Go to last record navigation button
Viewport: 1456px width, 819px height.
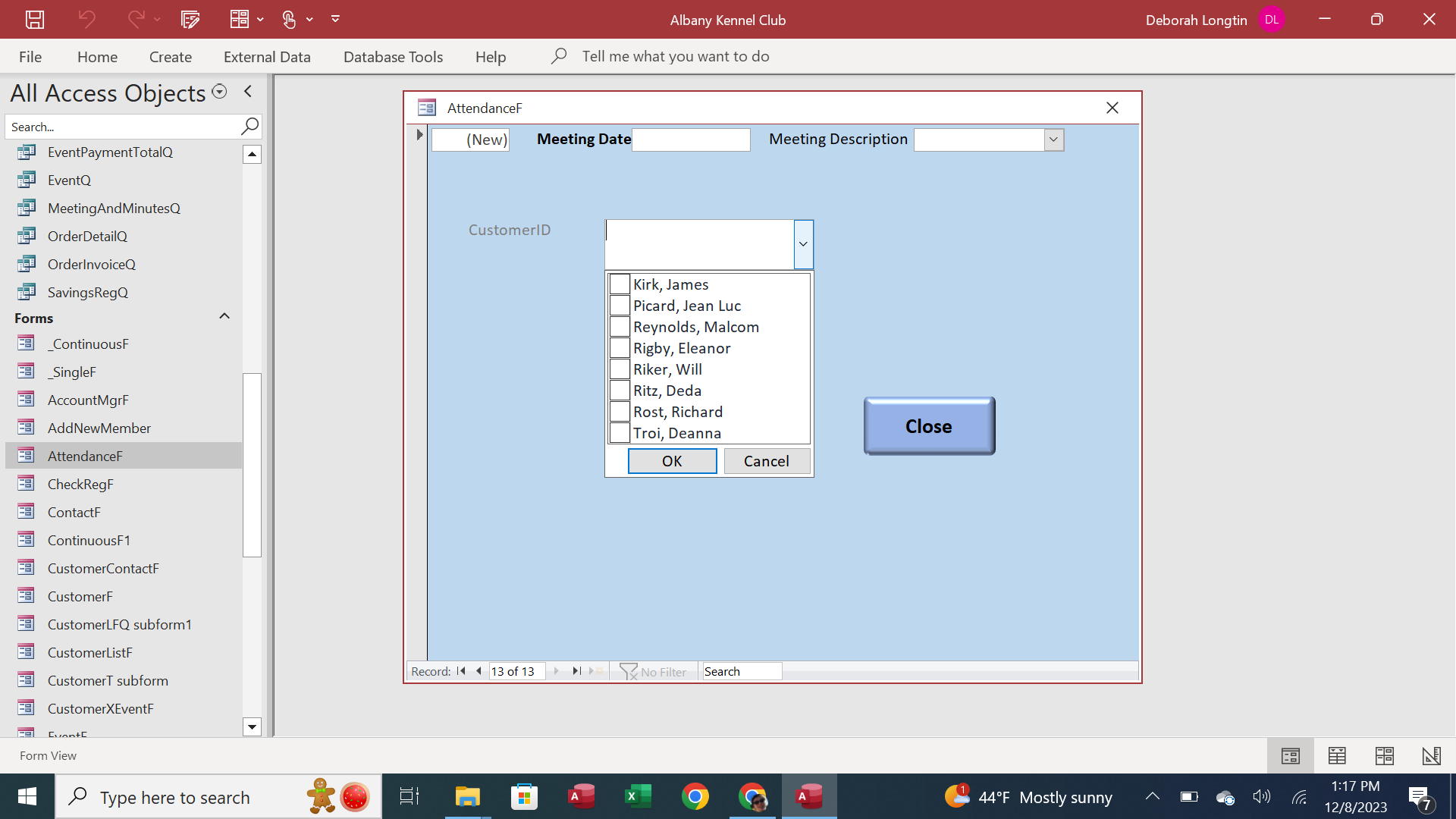click(x=576, y=671)
